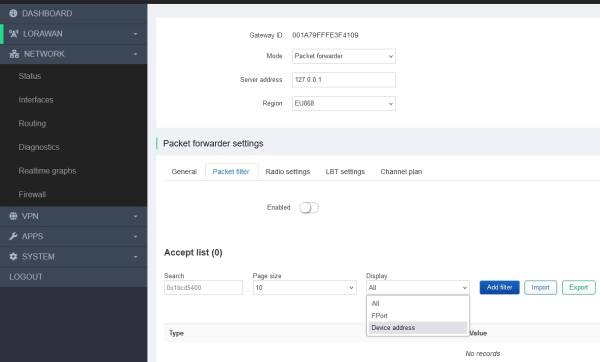
Task: Click the Apps wrench icon
Action: pyautogui.click(x=13, y=236)
